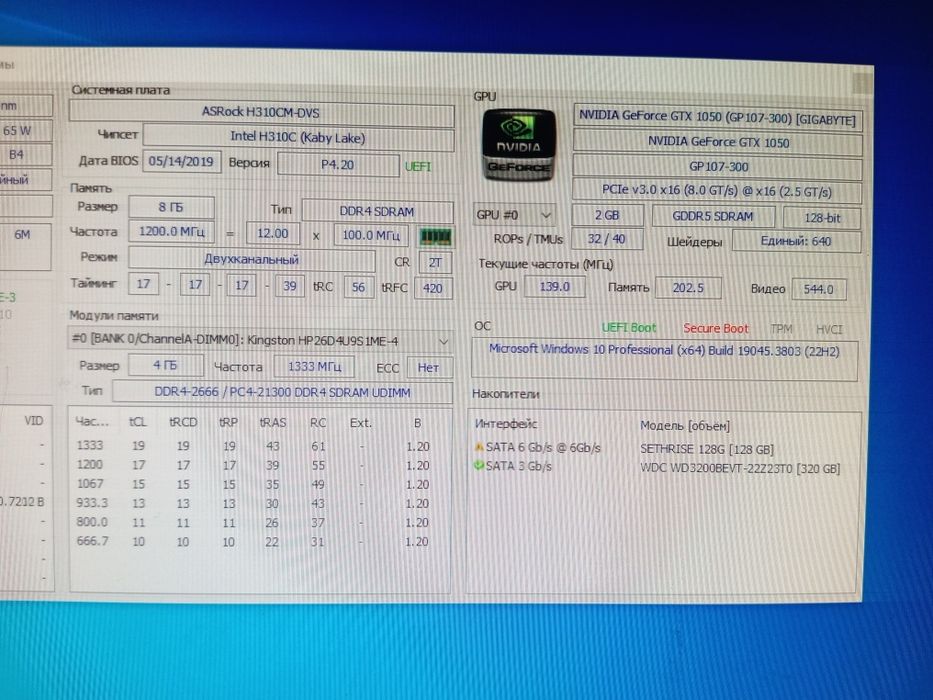Image resolution: width=933 pixels, height=700 pixels.
Task: Select the SETHRISE 128G [128 GB] drive entry
Action: coord(707,449)
